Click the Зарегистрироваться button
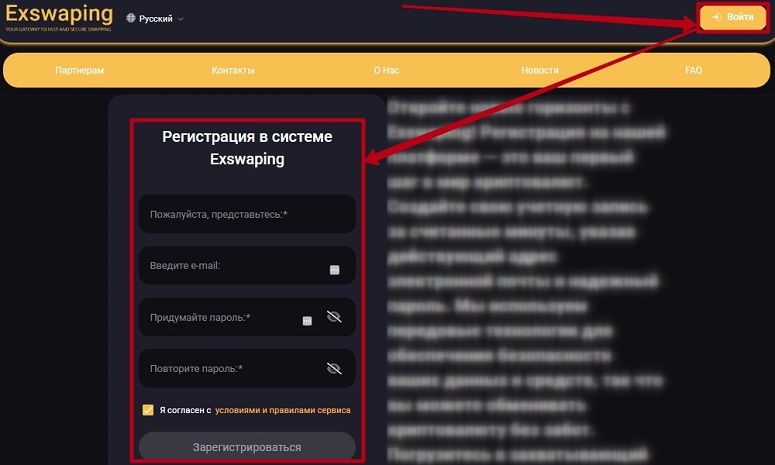775x465 pixels. click(247, 446)
